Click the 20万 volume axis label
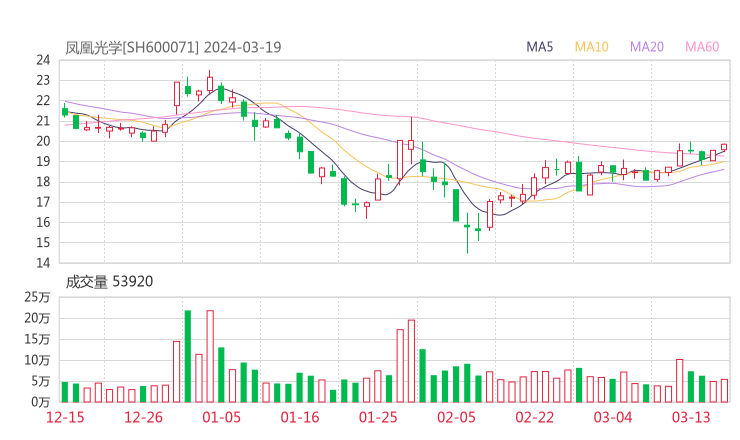740x440 pixels. [37, 319]
